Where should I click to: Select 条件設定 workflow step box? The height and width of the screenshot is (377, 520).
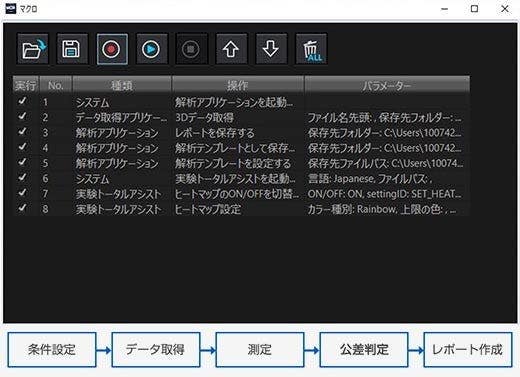tap(52, 350)
